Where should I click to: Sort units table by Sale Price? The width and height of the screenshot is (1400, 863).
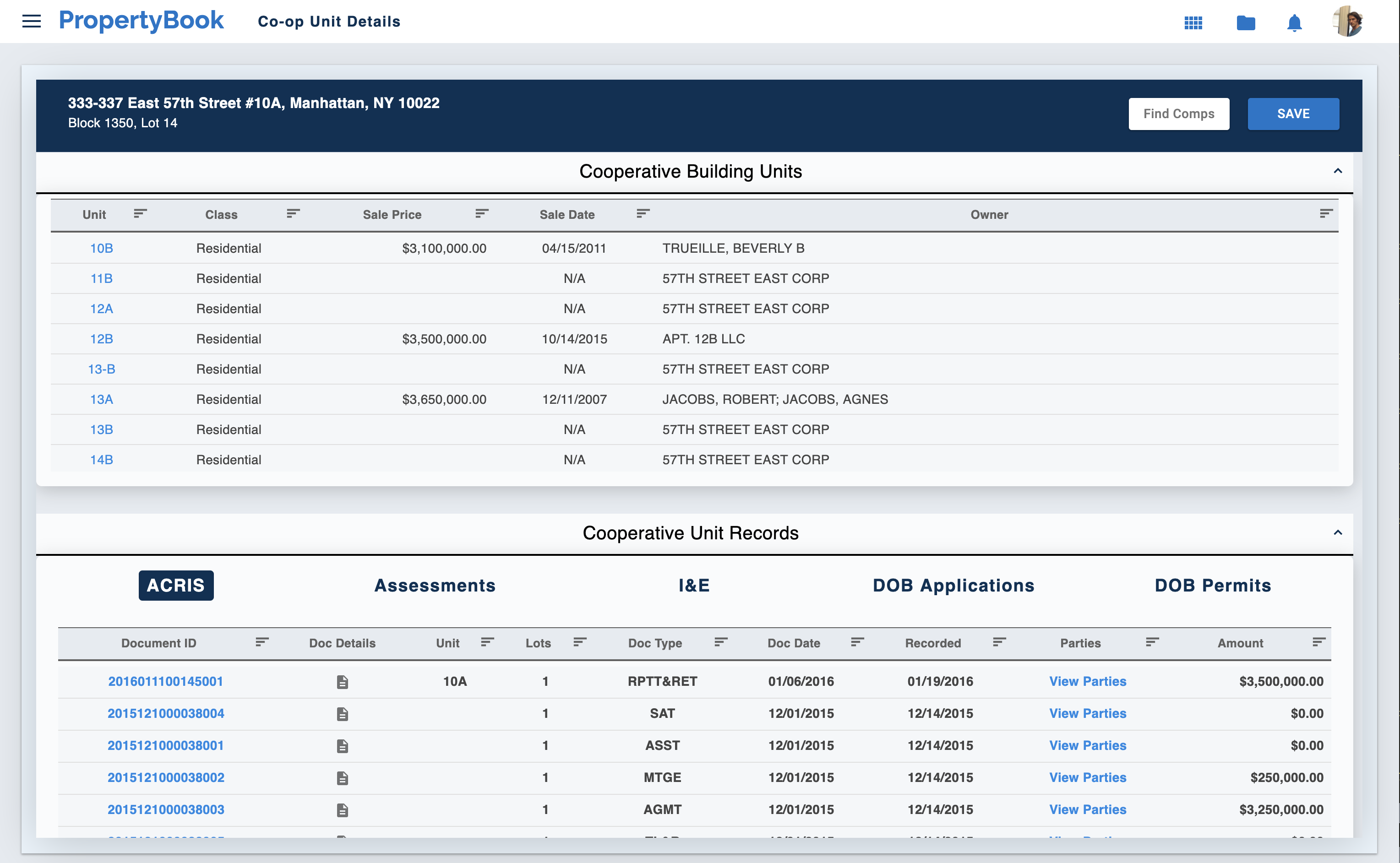pyautogui.click(x=482, y=213)
